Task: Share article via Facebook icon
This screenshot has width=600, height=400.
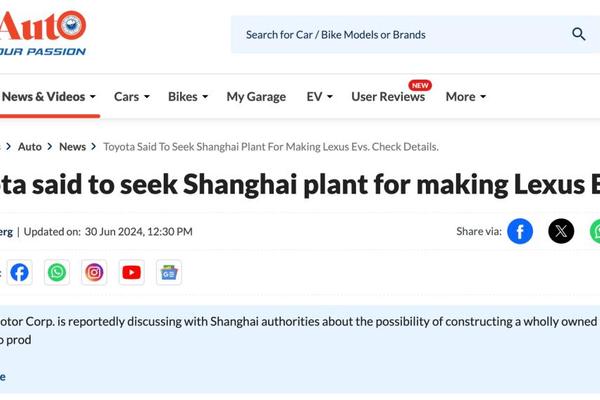Action: (520, 231)
